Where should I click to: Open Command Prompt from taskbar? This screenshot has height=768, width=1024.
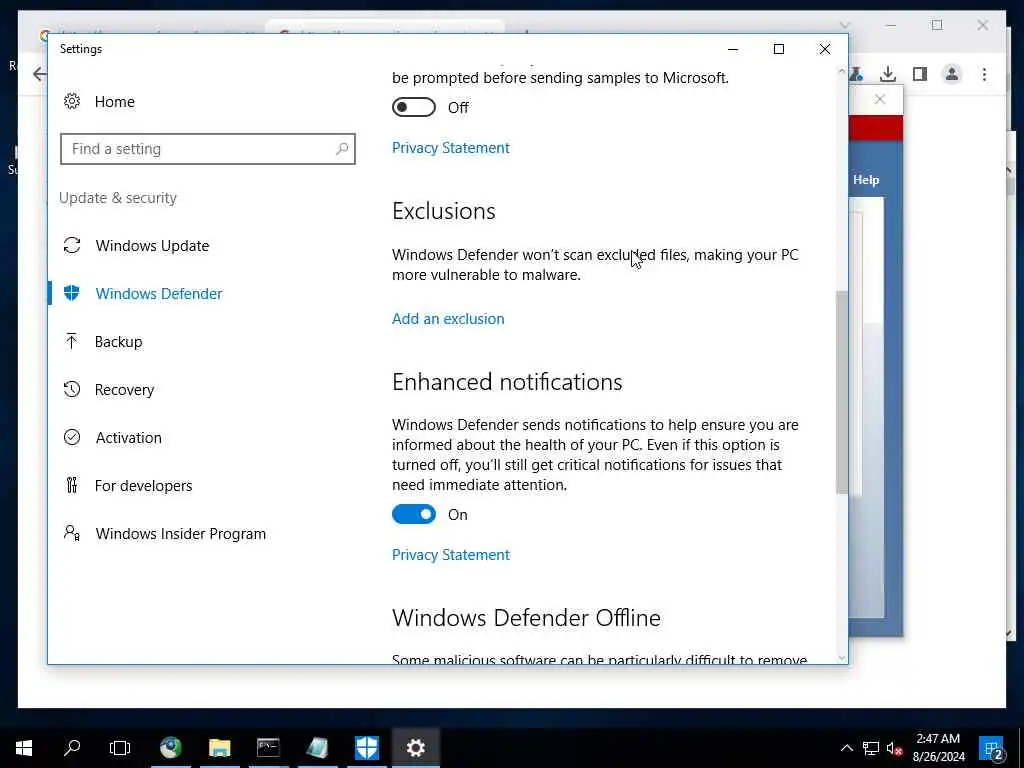click(268, 748)
